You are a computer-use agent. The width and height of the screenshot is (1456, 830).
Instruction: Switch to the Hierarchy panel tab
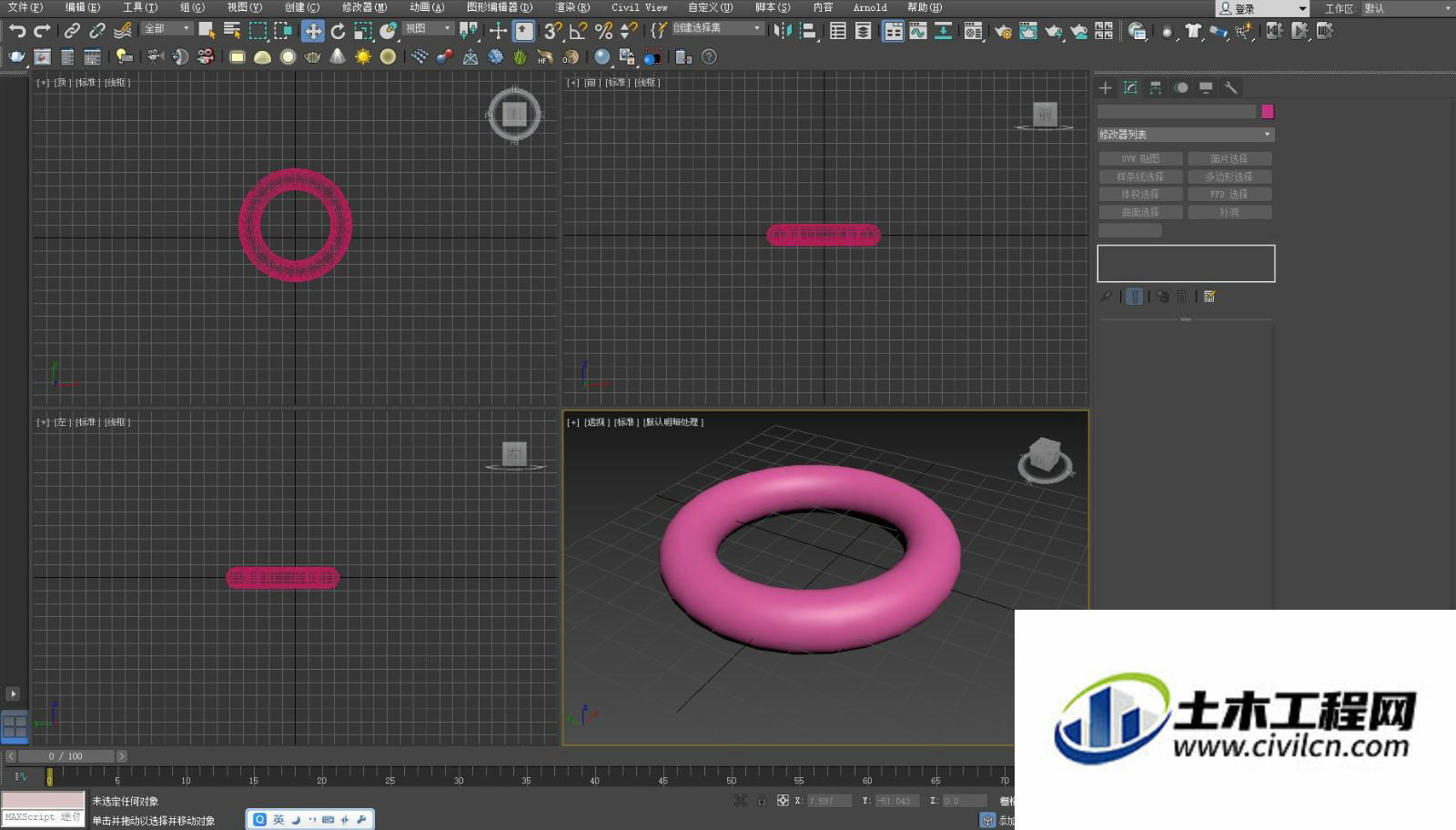coord(1156,87)
